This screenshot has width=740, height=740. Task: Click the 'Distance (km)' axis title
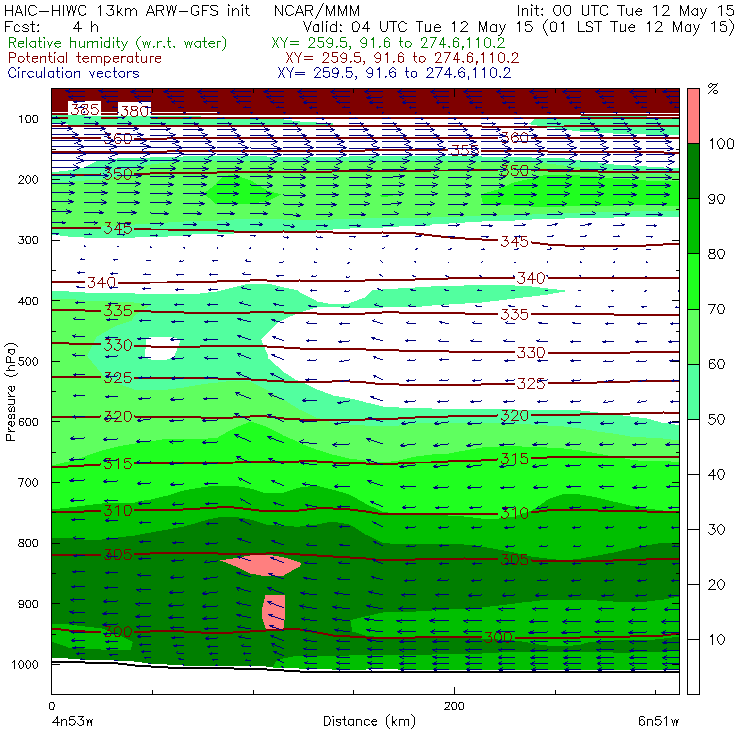click(370, 721)
